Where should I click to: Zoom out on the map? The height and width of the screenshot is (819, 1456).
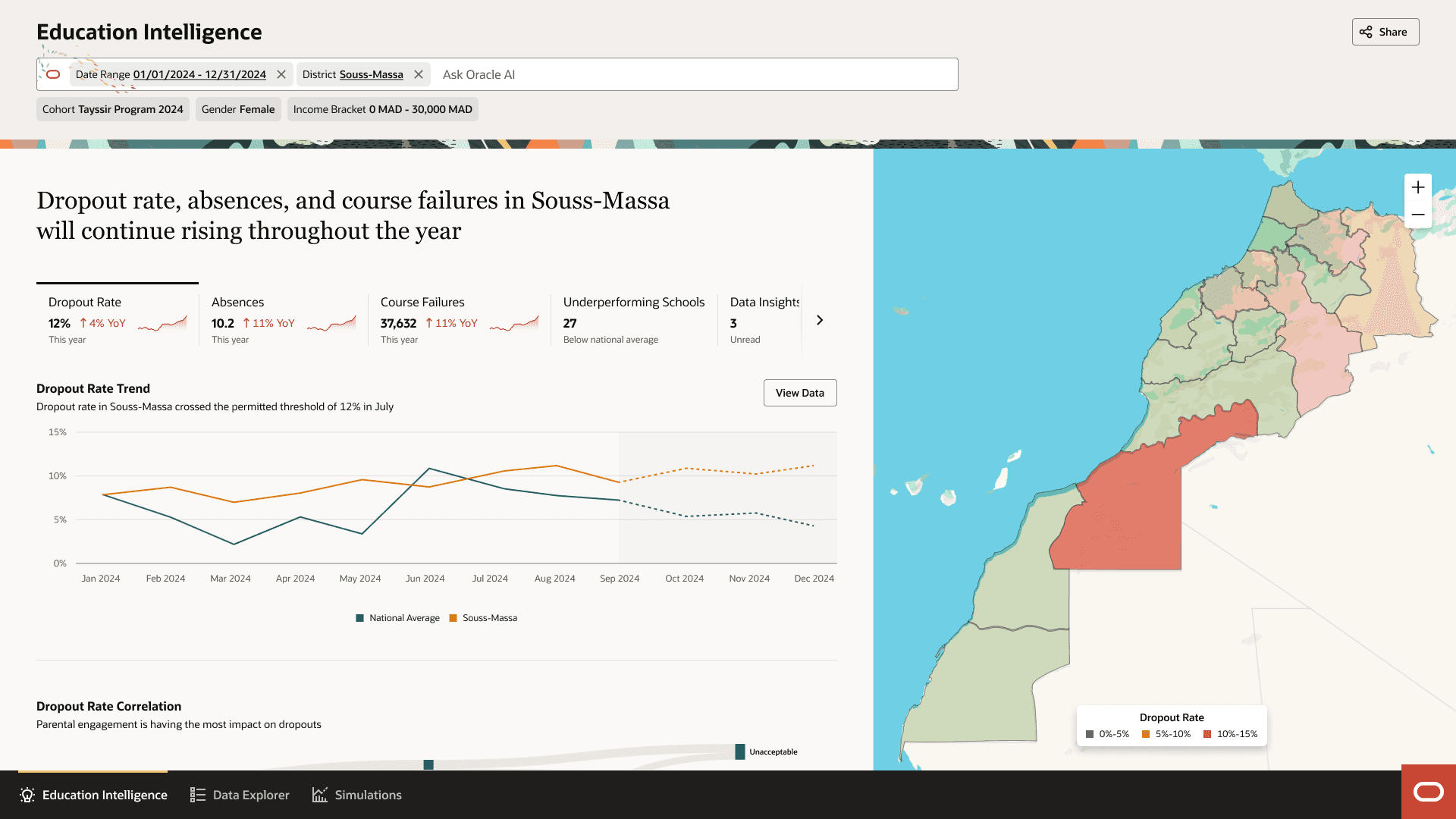[1417, 215]
